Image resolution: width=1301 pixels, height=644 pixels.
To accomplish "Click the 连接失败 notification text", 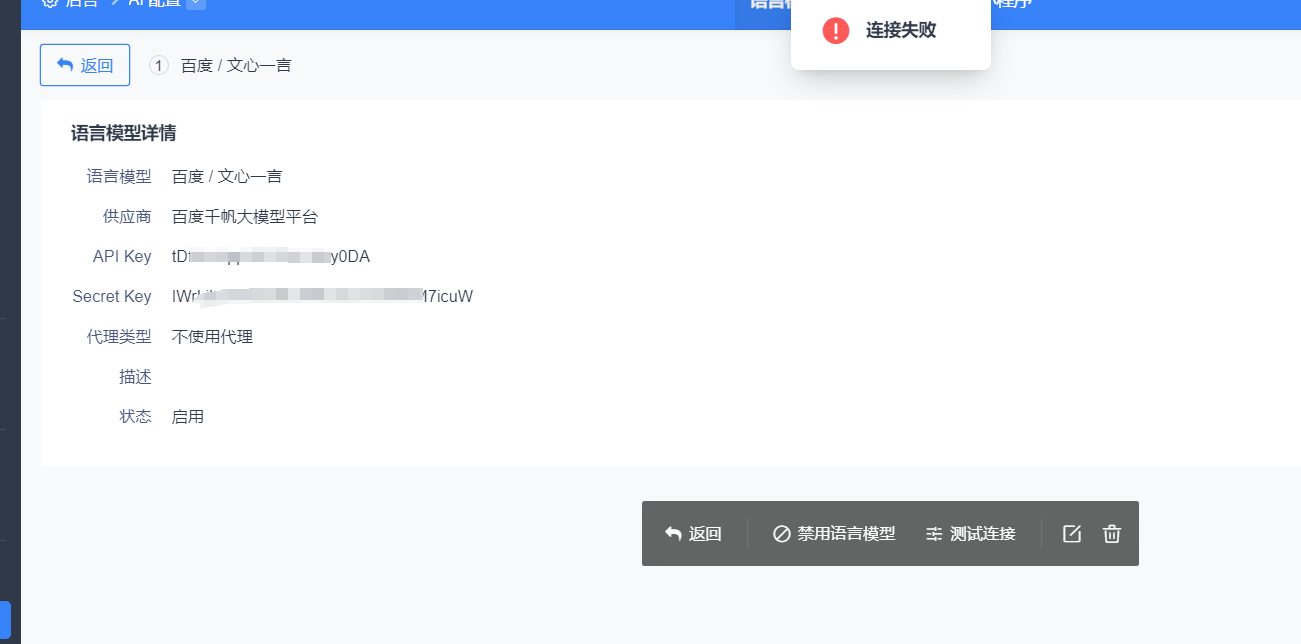I will point(901,30).
